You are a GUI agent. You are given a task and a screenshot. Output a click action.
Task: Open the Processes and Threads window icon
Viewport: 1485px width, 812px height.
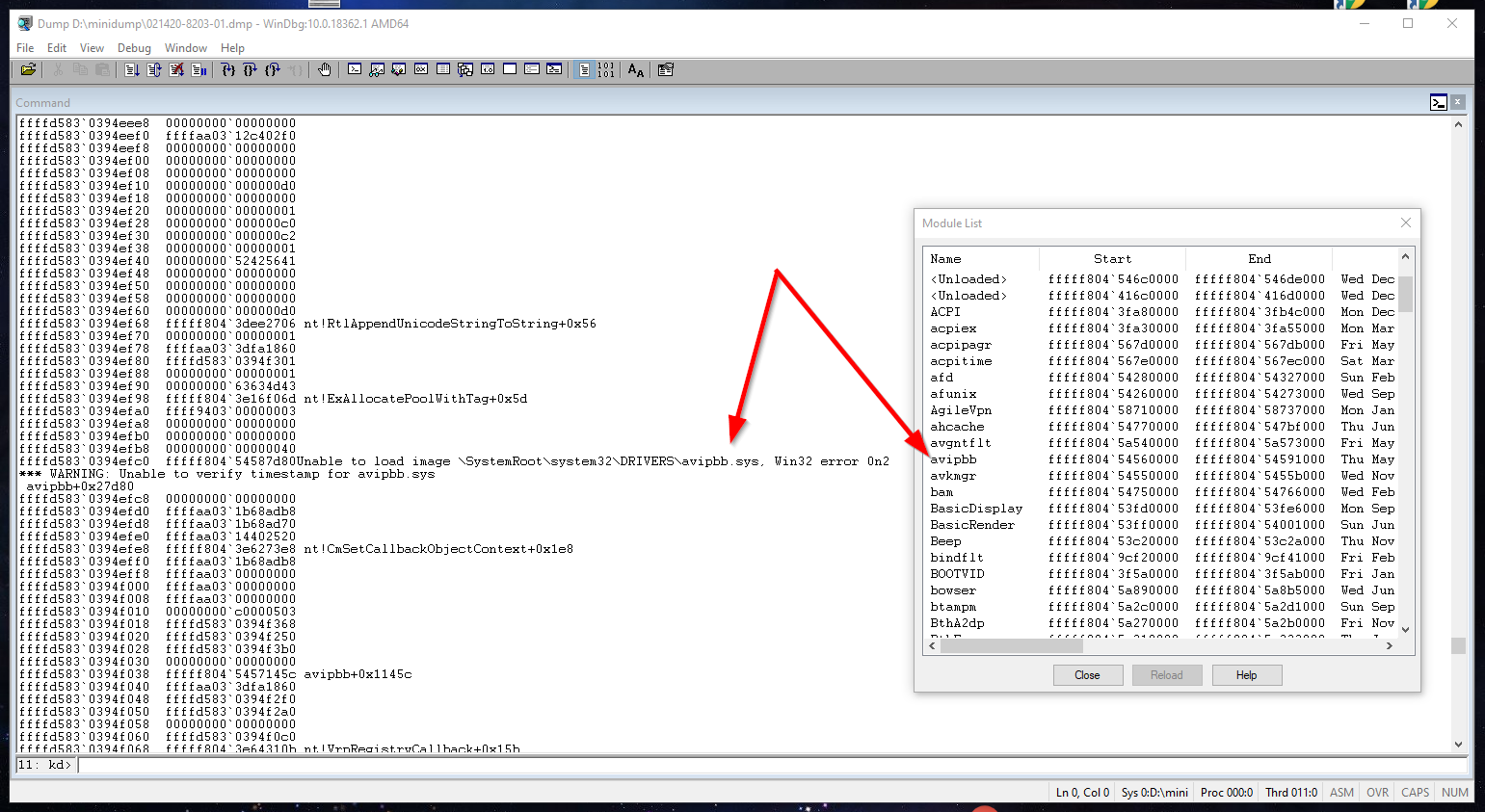pos(532,69)
